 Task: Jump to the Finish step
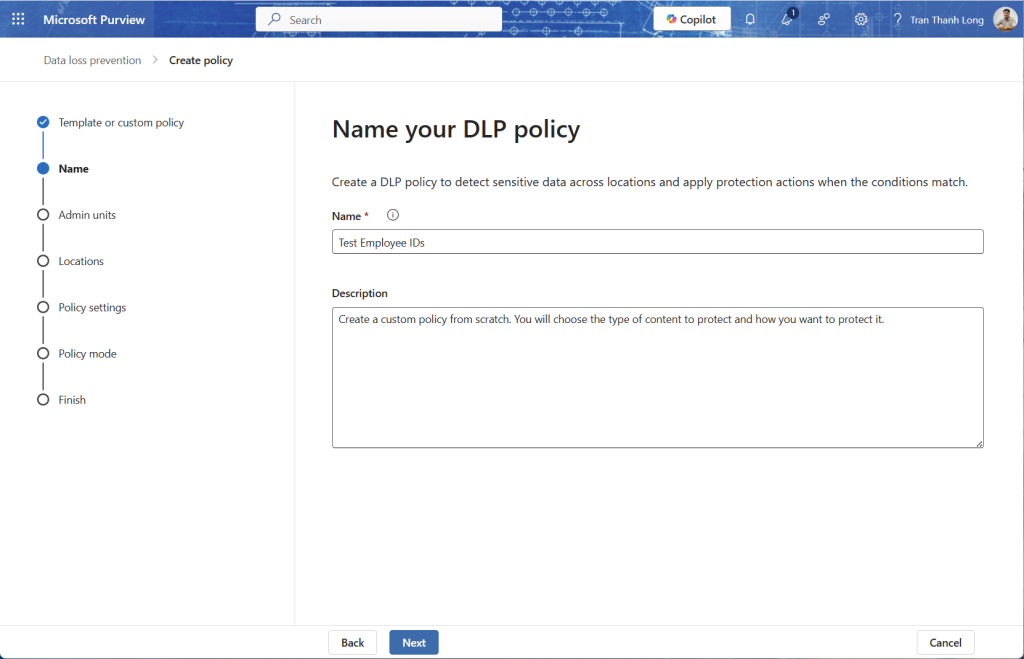coord(72,400)
